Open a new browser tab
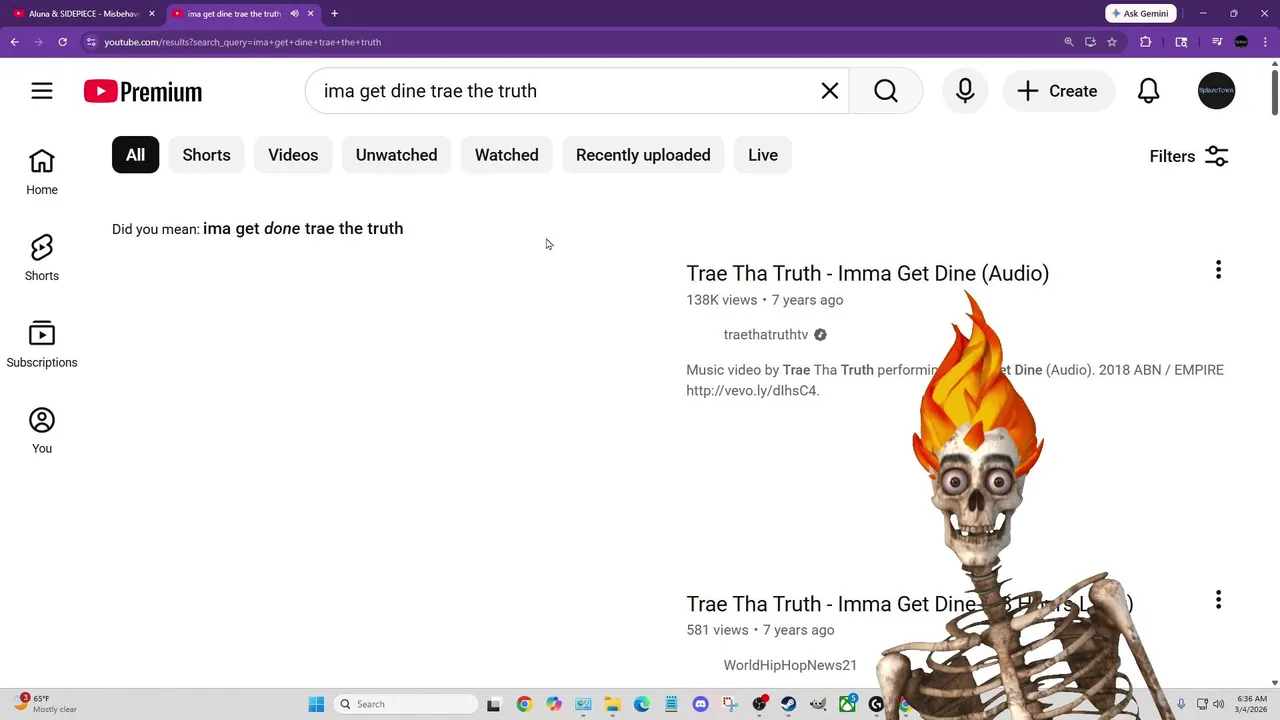Viewport: 1280px width, 720px height. click(x=334, y=14)
